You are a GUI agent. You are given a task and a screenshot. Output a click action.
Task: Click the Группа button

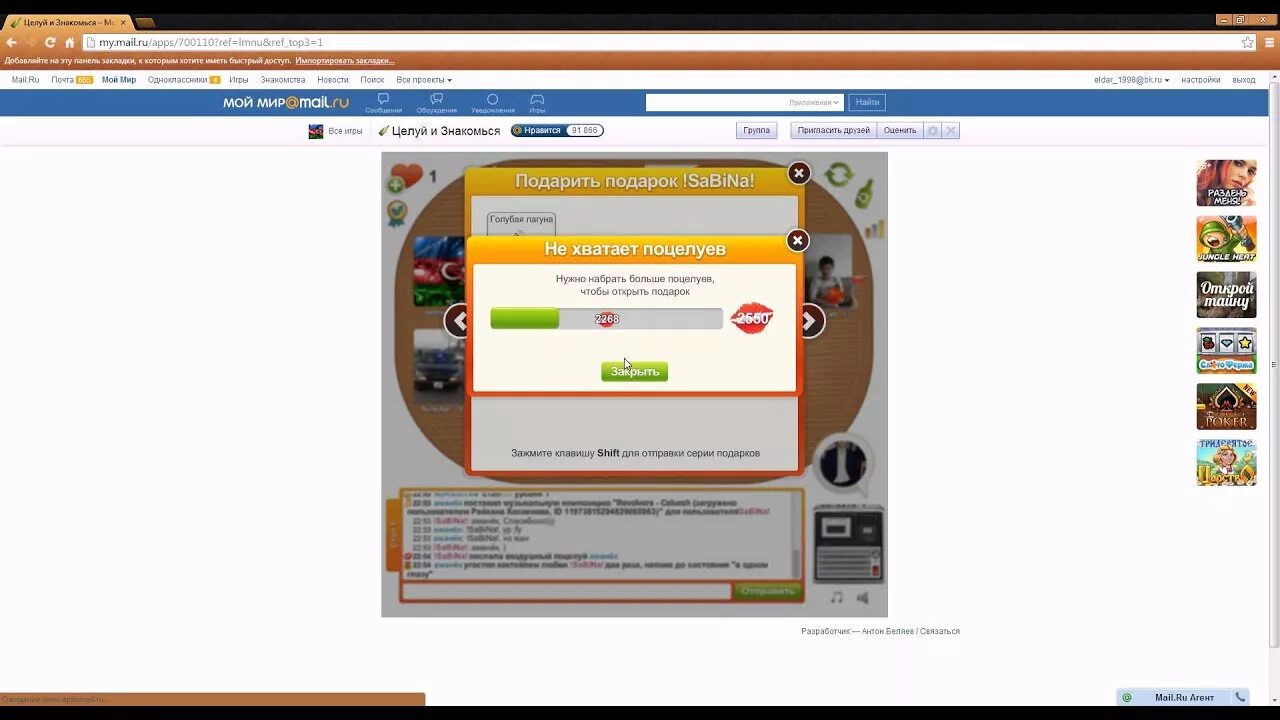pos(757,130)
